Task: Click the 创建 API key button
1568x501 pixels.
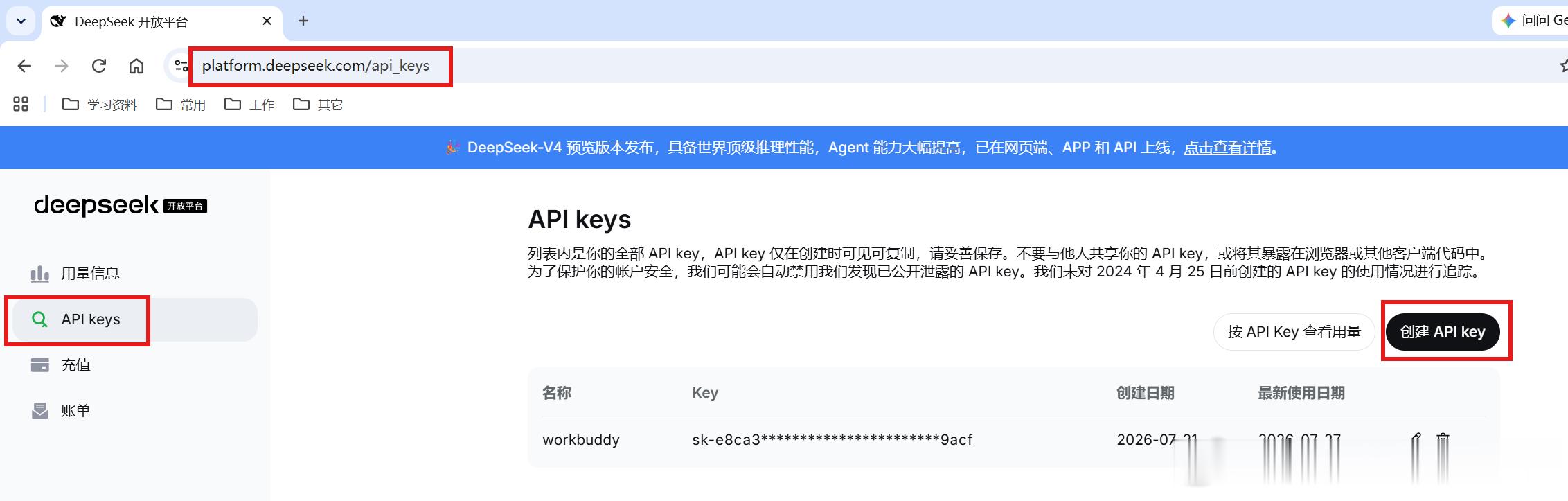Action: click(x=1443, y=332)
